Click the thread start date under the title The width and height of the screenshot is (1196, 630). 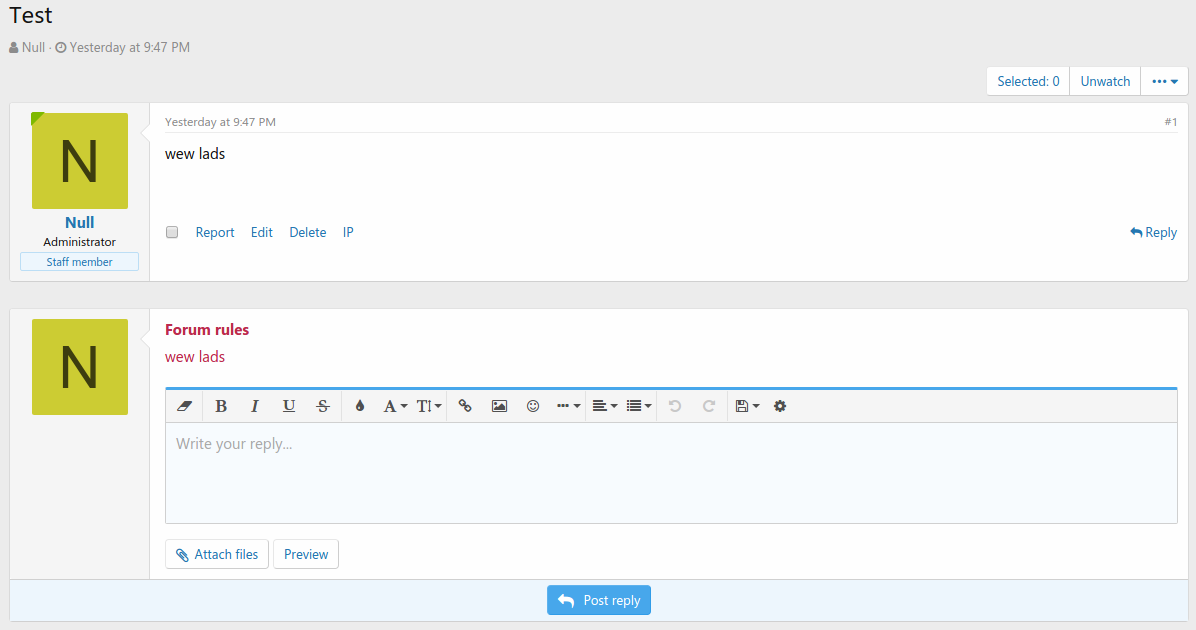[130, 47]
